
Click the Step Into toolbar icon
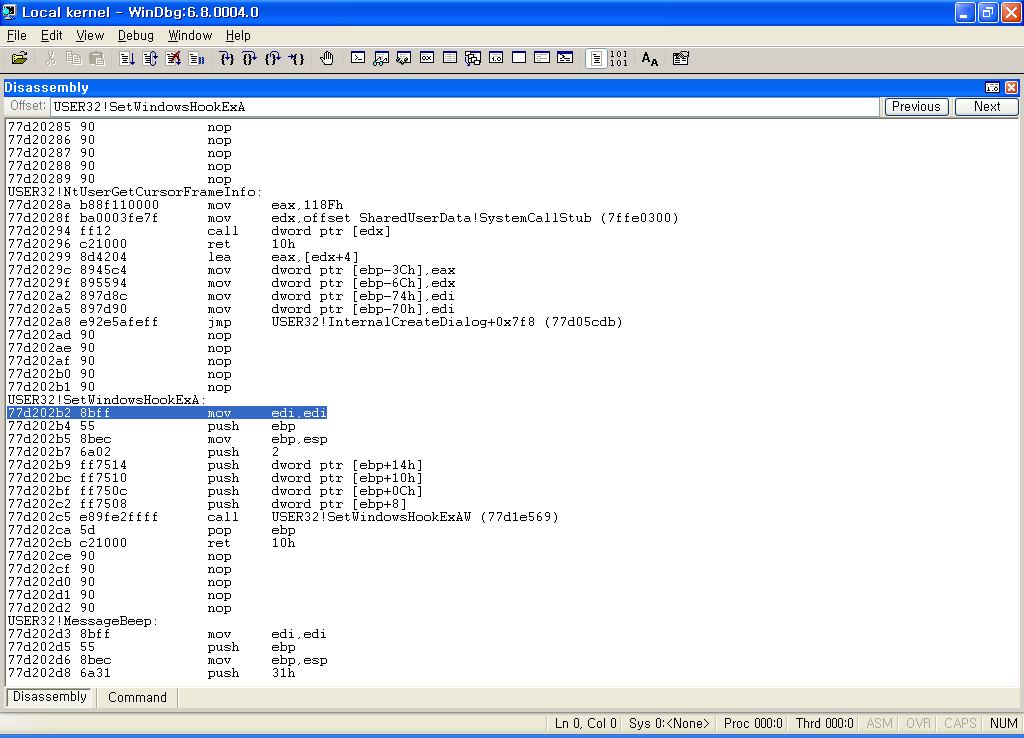(x=227, y=59)
